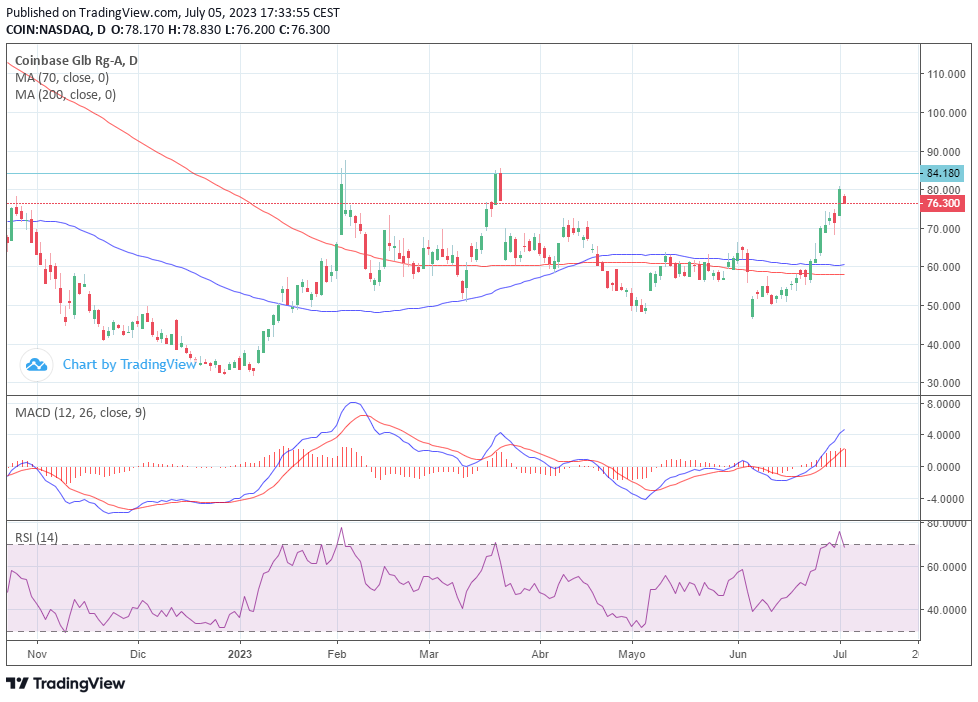Click the 'RSI (14)' indicator label
Screen dimensions: 978x702
[x=36, y=537]
